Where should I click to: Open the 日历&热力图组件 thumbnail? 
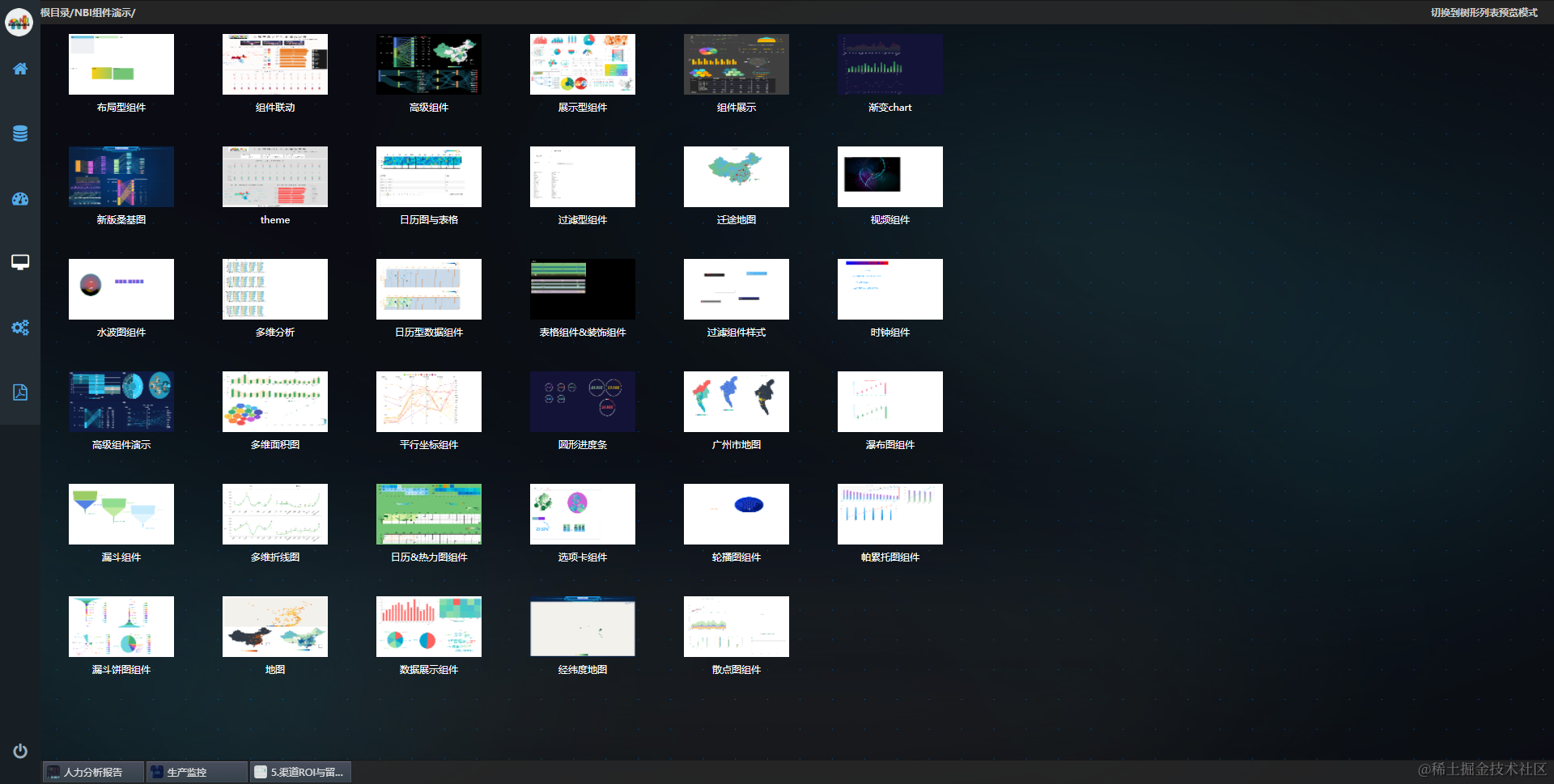[429, 514]
